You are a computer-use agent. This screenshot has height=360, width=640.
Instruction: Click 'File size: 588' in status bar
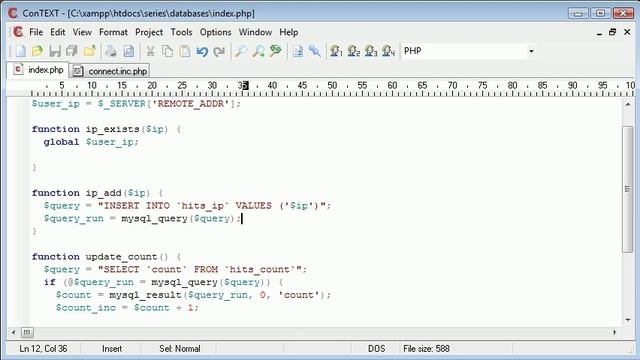[426, 349]
